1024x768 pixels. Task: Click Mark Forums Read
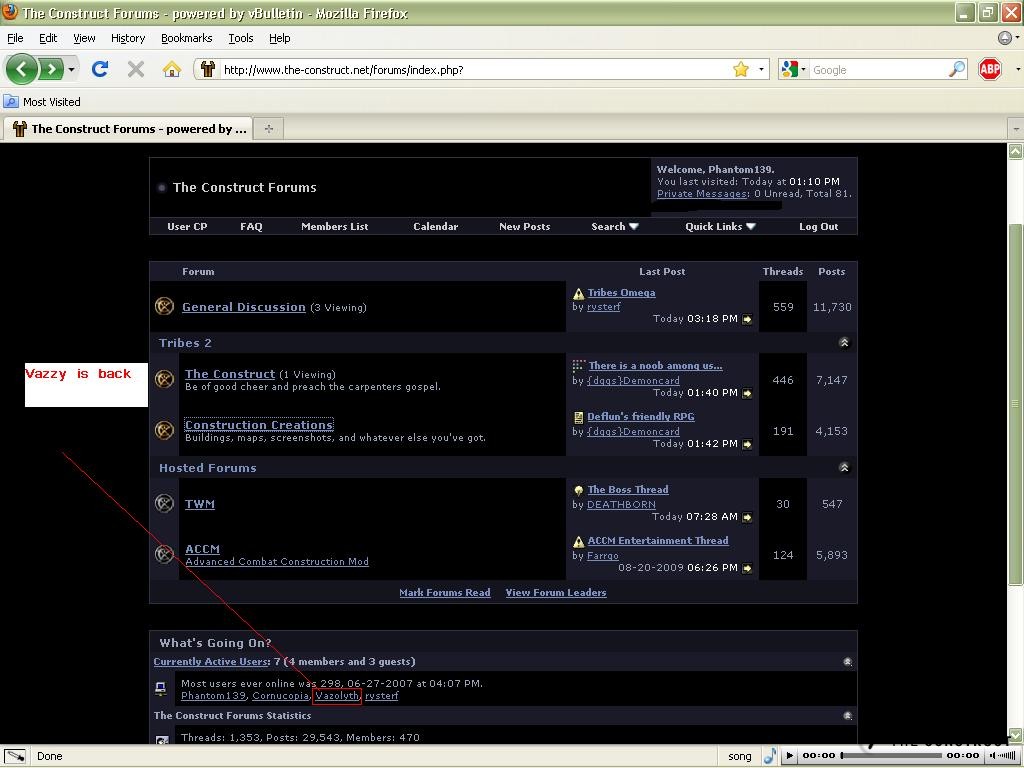coord(445,593)
